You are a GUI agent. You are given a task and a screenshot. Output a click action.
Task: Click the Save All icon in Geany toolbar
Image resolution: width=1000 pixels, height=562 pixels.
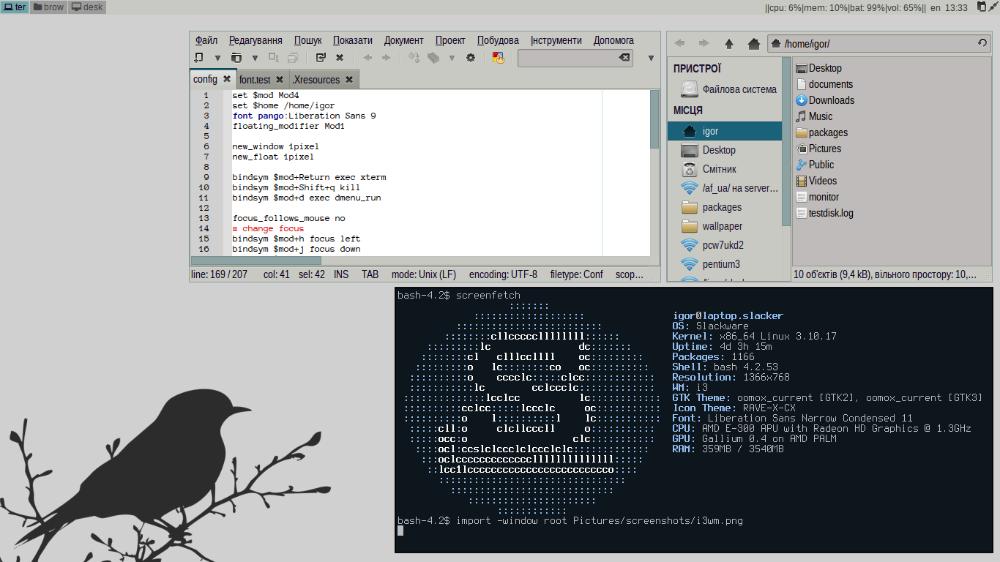(293, 58)
